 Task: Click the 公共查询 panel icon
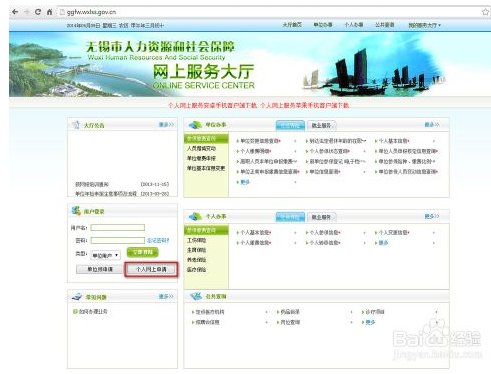coord(196,296)
